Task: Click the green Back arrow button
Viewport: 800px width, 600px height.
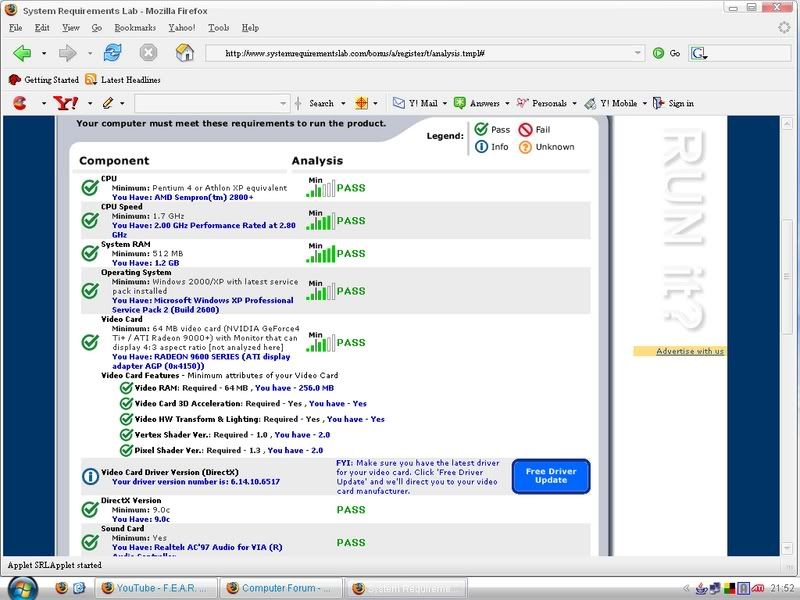Action: coord(22,53)
